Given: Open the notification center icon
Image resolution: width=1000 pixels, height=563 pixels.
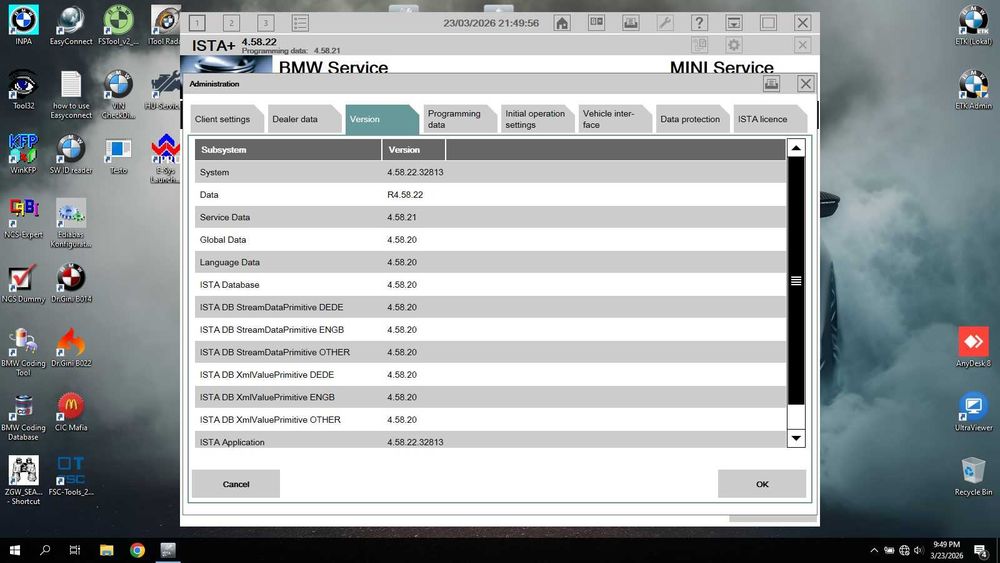Looking at the screenshot, I should click(981, 550).
